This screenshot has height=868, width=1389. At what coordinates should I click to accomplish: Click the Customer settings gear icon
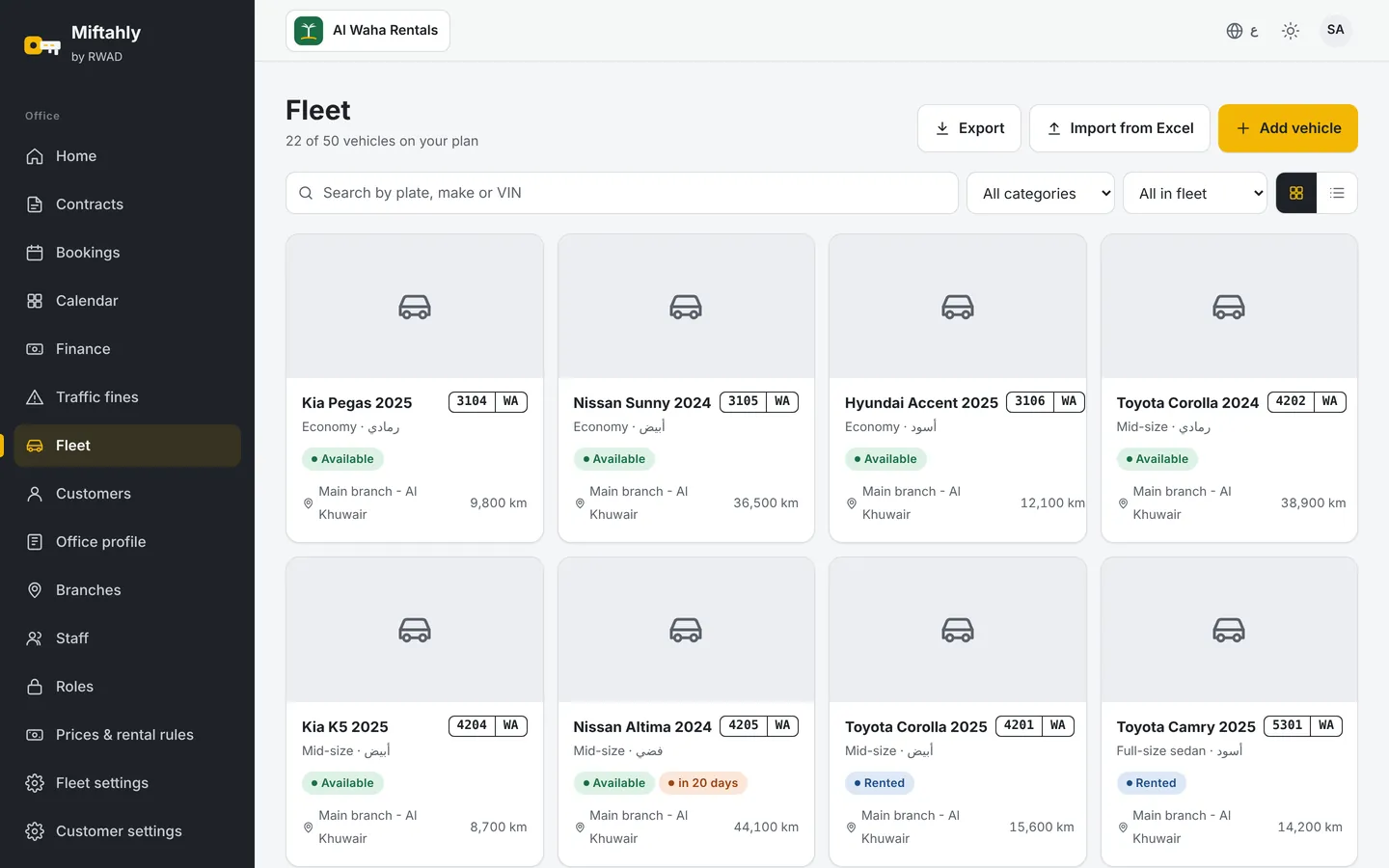(35, 831)
